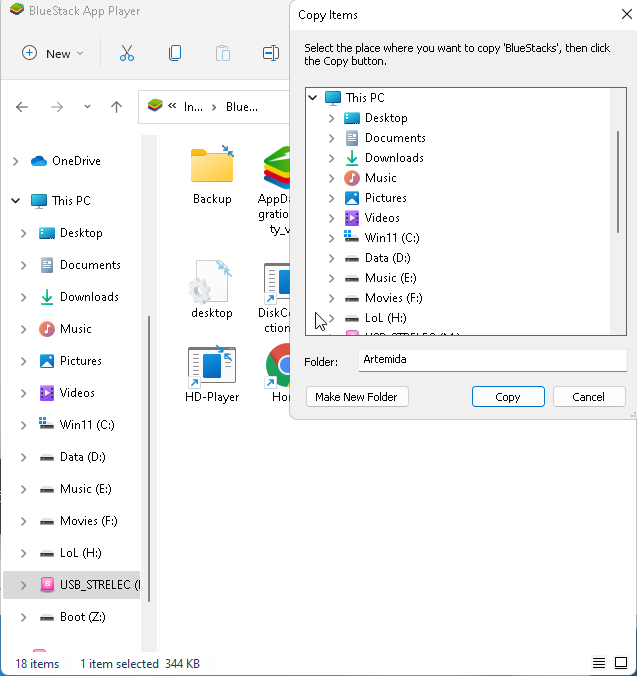Select Pictures in Copy Items tree

(x=375, y=198)
